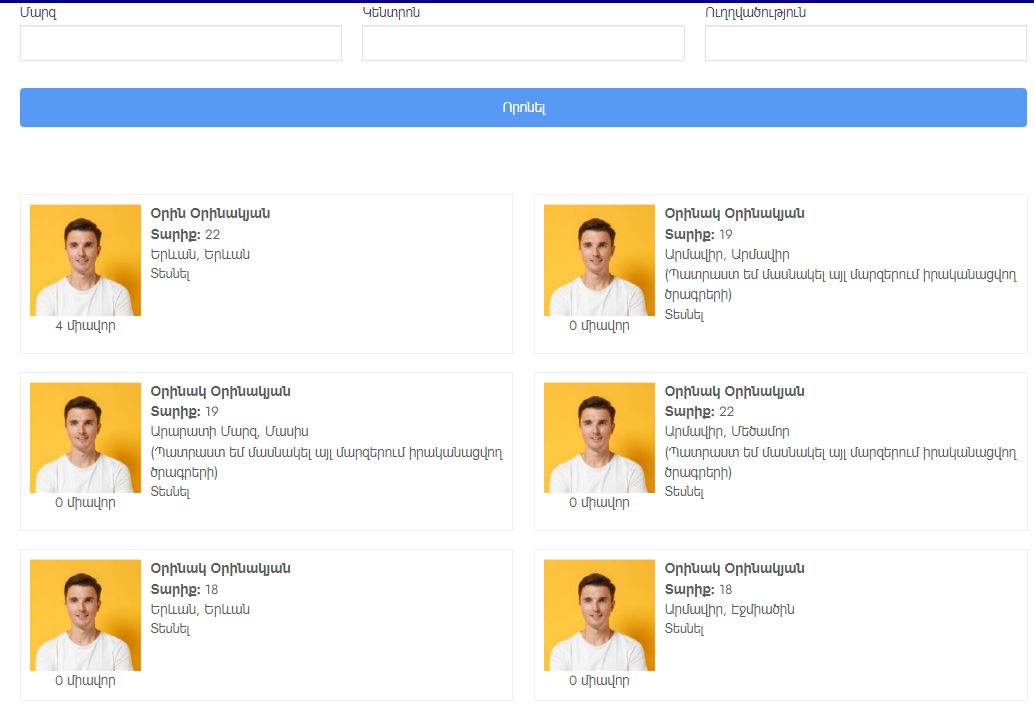This screenshot has height=709, width=1034.
Task: Click Երևան, Երևան on the age 18 card
Action: [200, 609]
